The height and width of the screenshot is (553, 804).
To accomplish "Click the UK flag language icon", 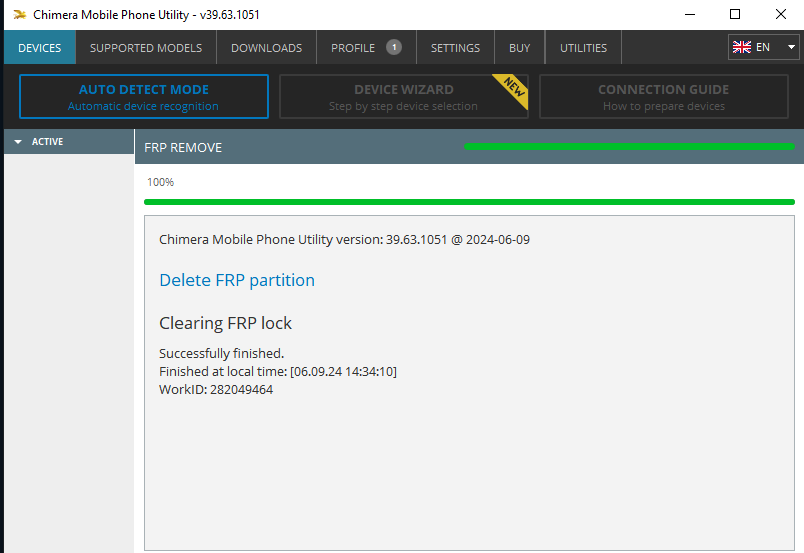I will point(741,47).
